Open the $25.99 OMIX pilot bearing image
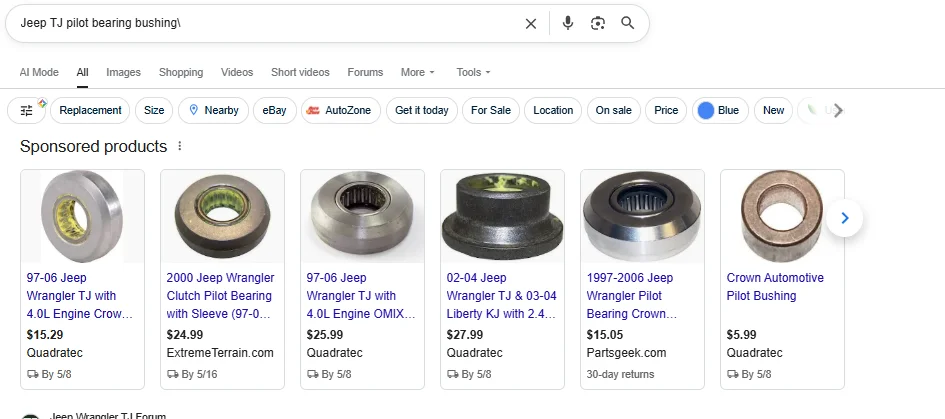Image resolution: width=945 pixels, height=419 pixels. point(362,216)
